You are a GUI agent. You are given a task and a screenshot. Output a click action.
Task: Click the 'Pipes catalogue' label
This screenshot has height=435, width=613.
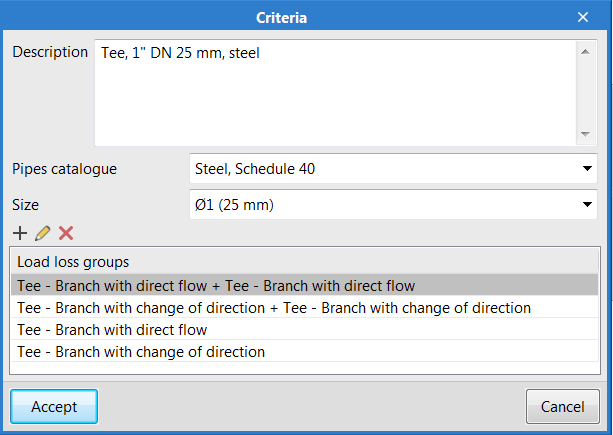click(x=64, y=169)
